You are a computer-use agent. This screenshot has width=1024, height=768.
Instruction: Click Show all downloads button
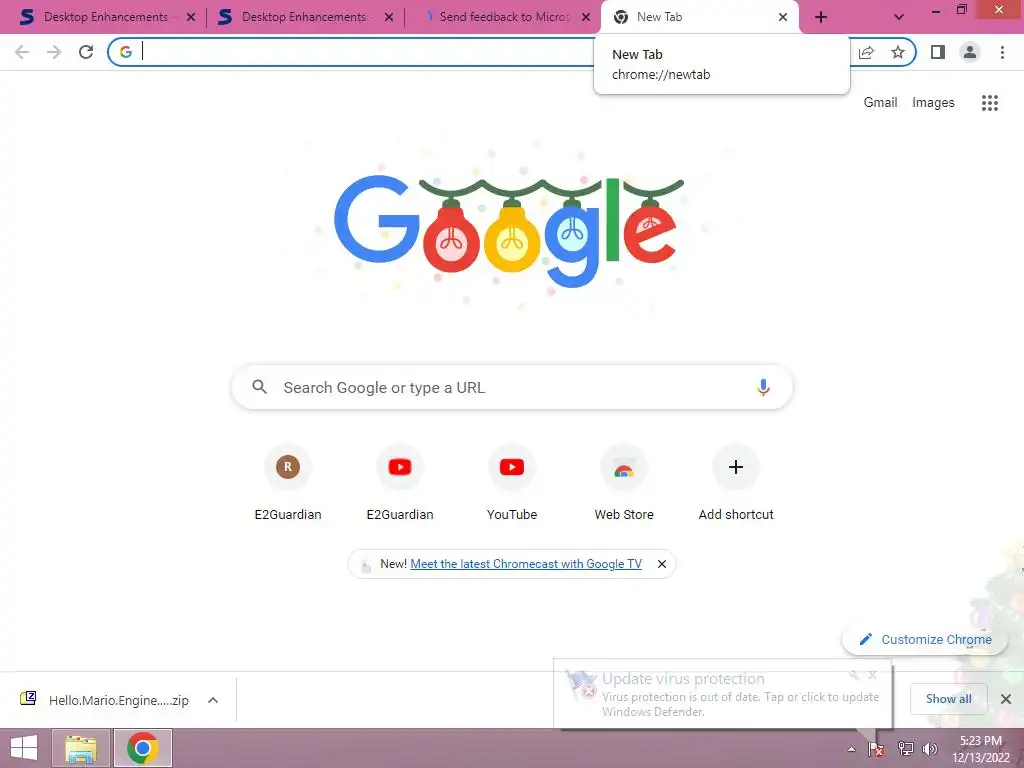pyautogui.click(x=948, y=699)
